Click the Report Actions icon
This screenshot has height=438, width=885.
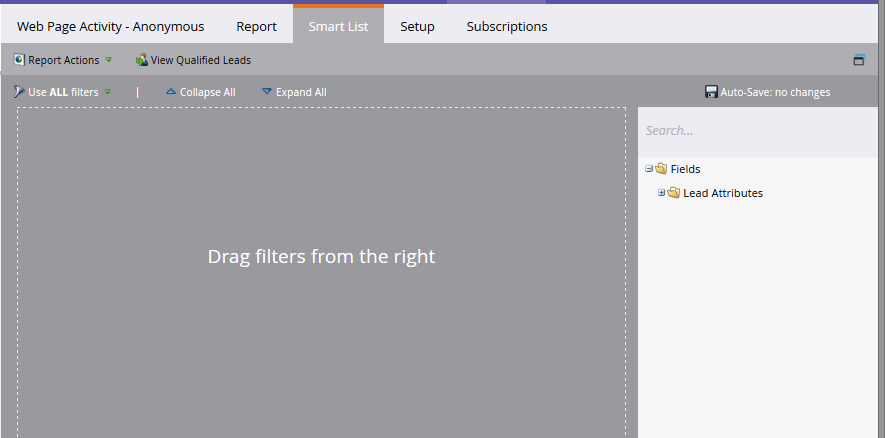[x=19, y=60]
